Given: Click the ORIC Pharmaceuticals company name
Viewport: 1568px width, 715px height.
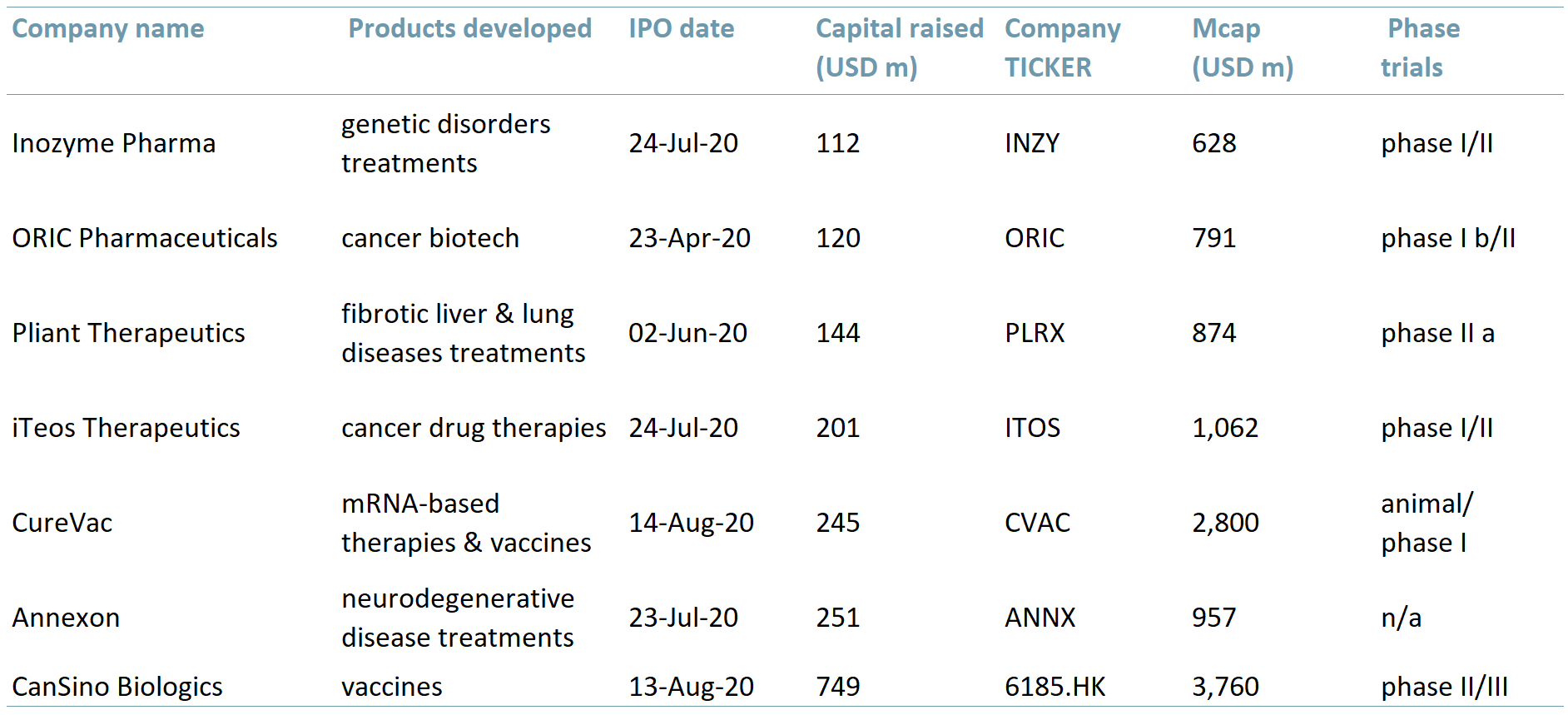Looking at the screenshot, I should 145,238.
